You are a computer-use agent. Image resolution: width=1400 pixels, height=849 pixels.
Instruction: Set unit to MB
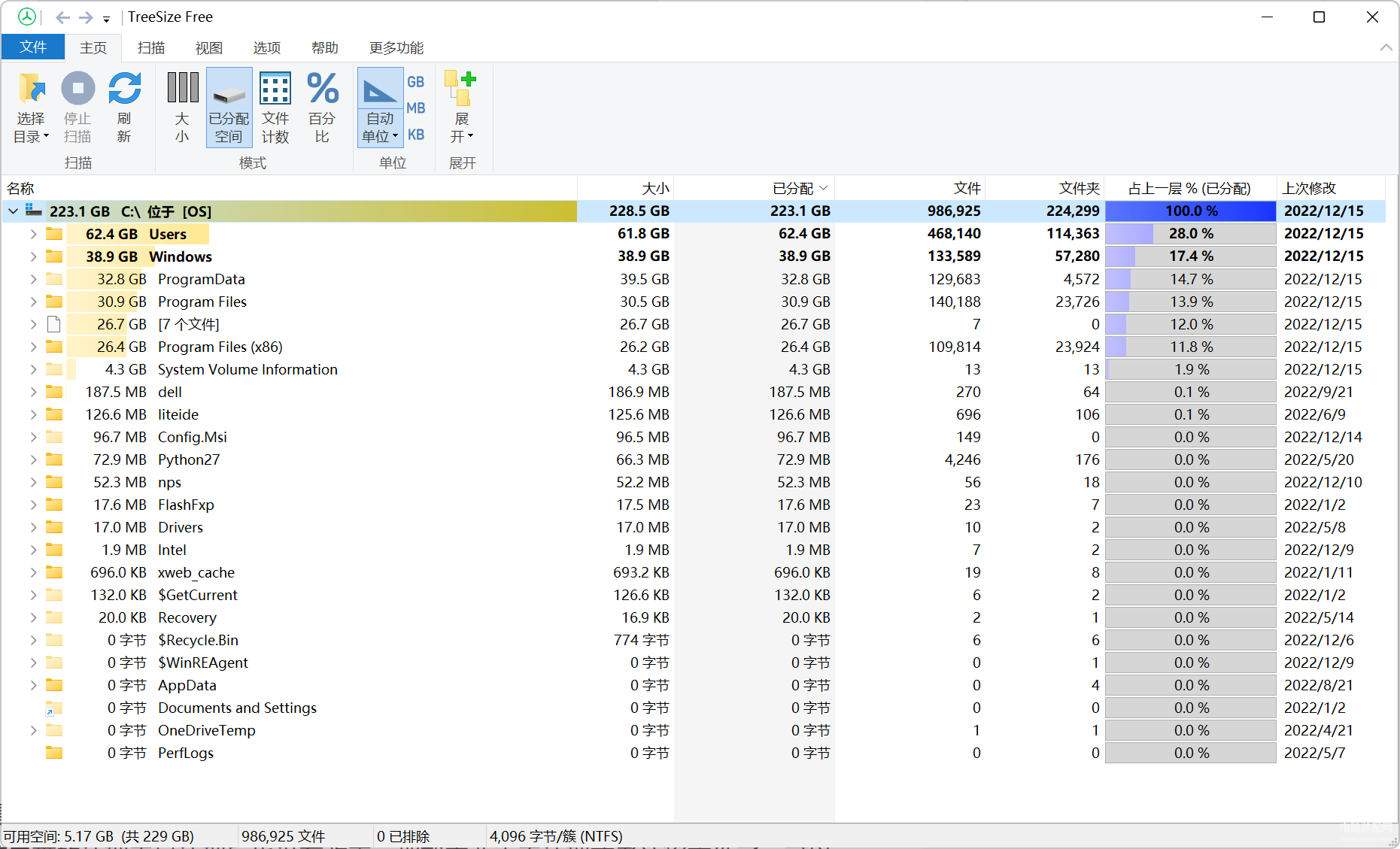416,108
